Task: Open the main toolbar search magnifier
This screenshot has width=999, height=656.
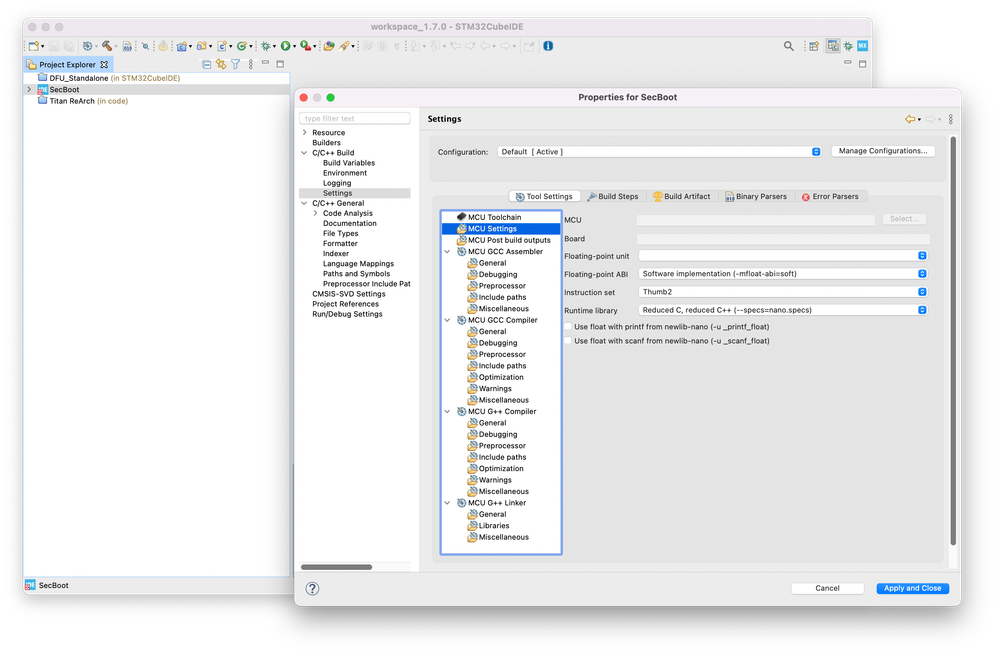Action: [789, 46]
